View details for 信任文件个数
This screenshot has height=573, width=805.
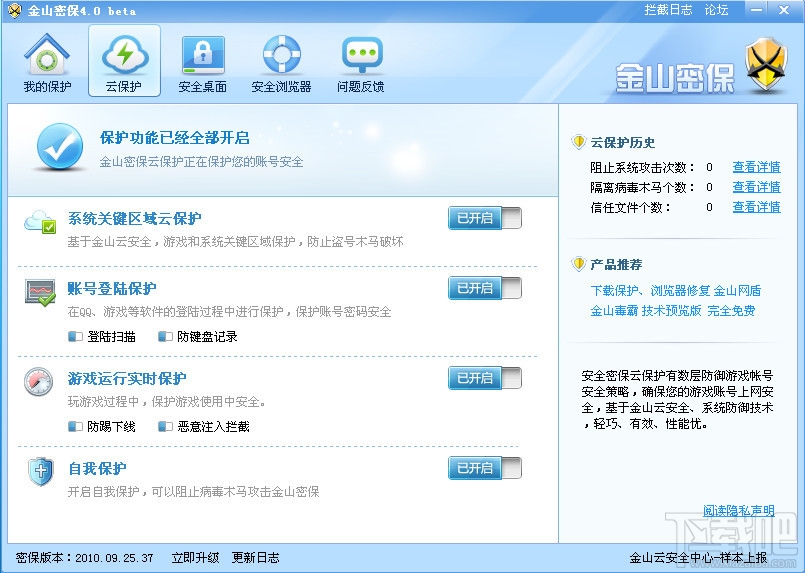point(756,207)
